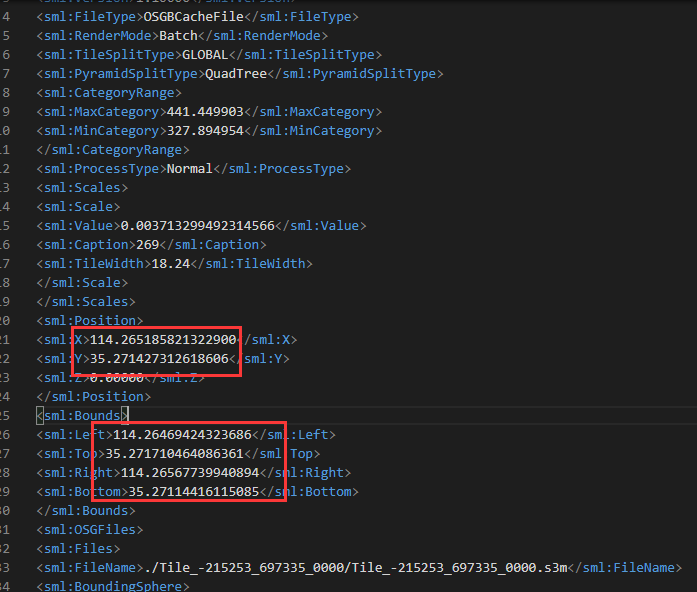This screenshot has width=697, height=592.
Task: Click the Position X coordinate 114.265185821322900
Action: [x=163, y=340]
